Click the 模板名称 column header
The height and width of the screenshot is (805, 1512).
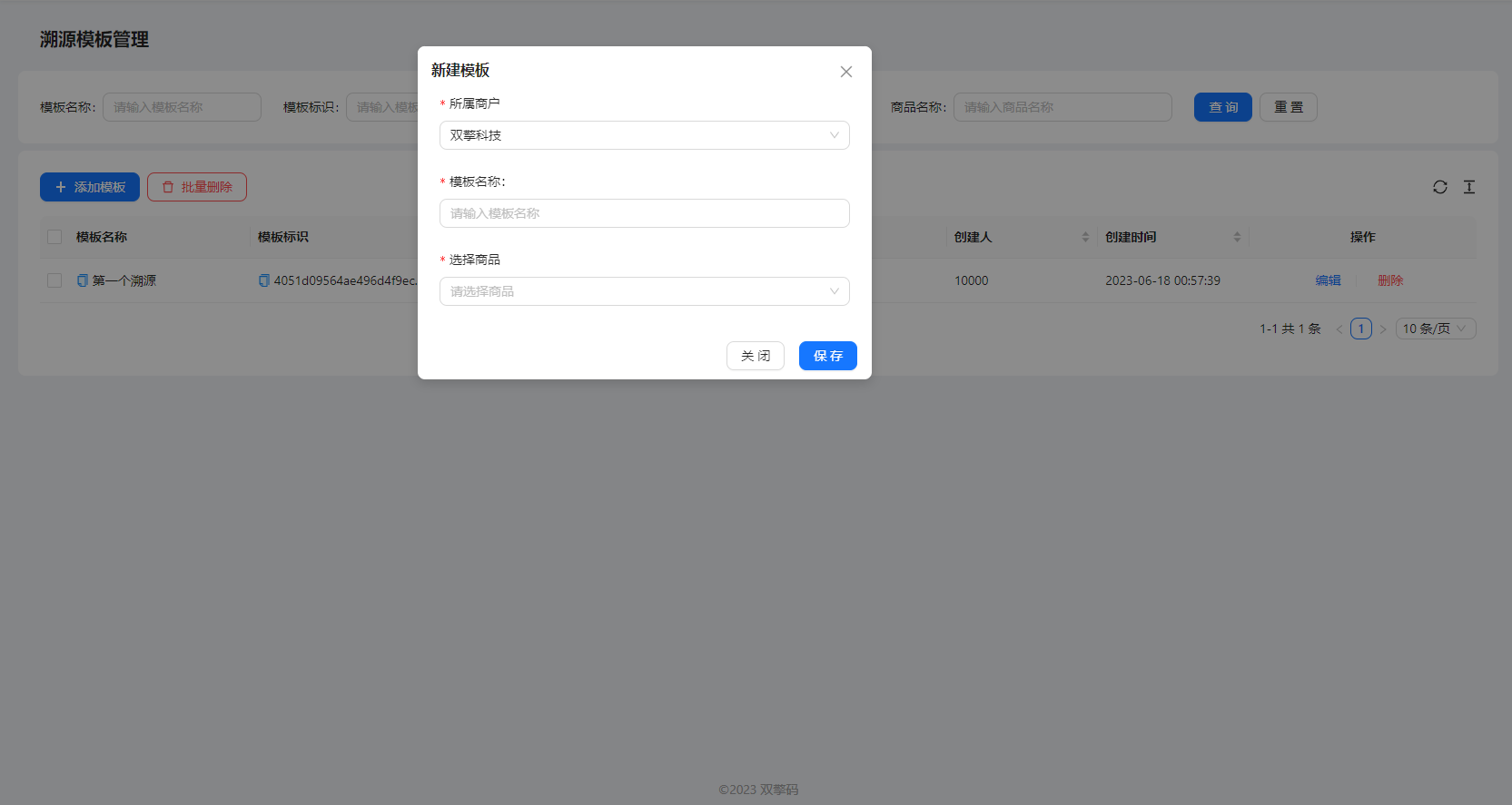tap(102, 237)
